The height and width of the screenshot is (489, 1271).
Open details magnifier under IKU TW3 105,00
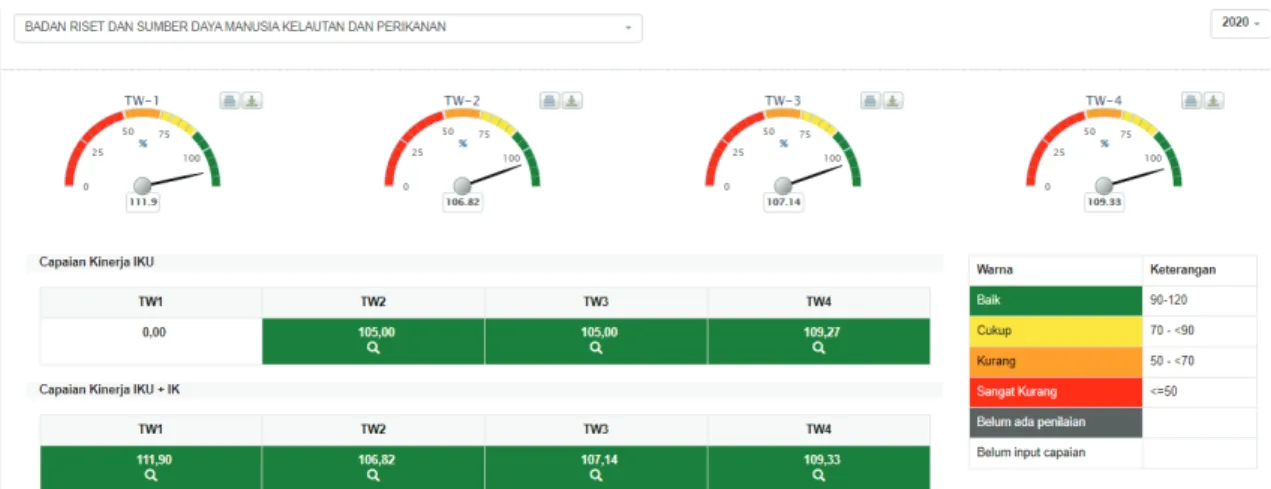[x=596, y=349]
